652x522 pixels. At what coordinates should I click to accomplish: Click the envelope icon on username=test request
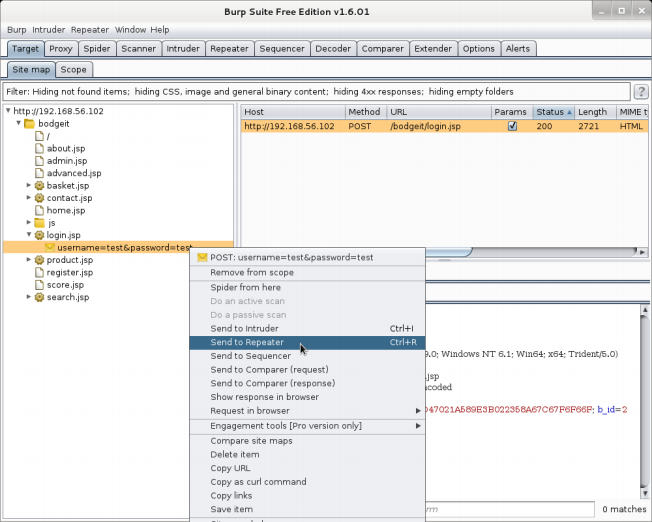[x=49, y=247]
